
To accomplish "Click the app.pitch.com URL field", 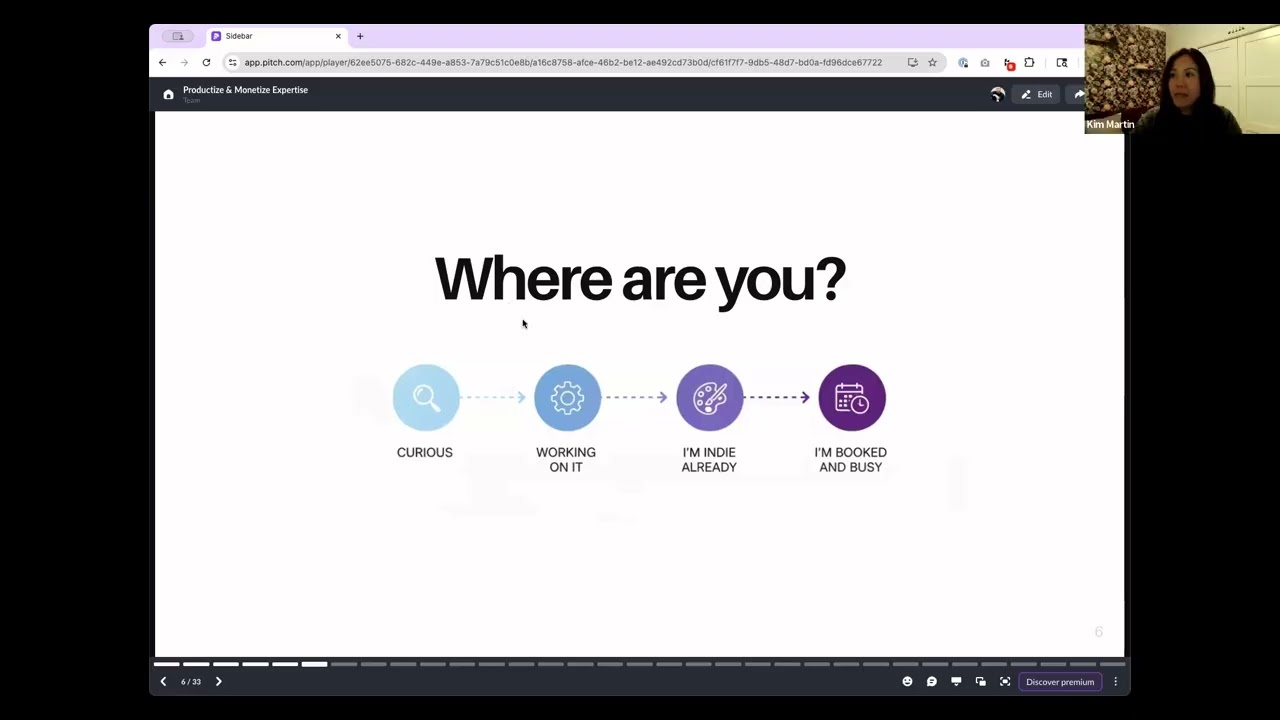I will pyautogui.click(x=563, y=62).
